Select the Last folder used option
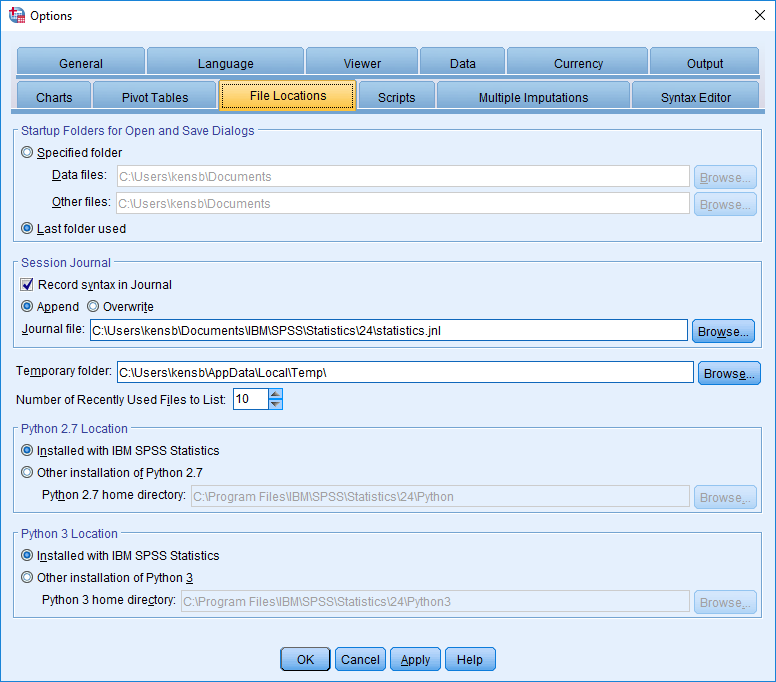This screenshot has height=682, width=776. pyautogui.click(x=27, y=228)
